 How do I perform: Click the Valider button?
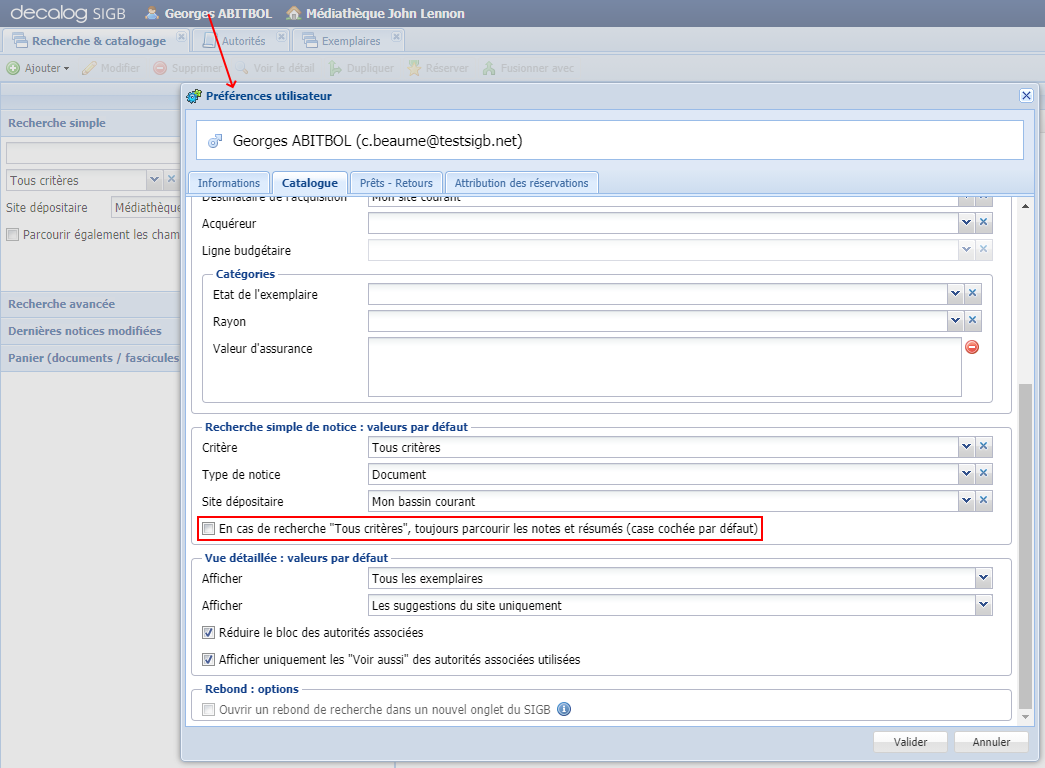click(910, 742)
